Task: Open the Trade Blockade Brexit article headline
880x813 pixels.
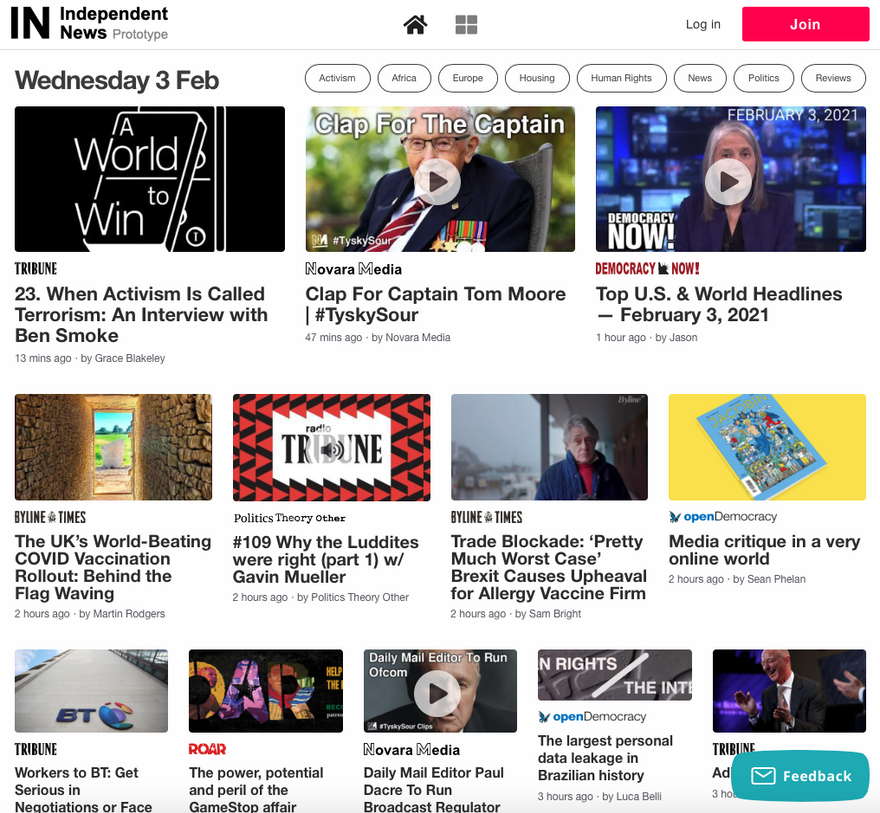Action: pos(548,567)
